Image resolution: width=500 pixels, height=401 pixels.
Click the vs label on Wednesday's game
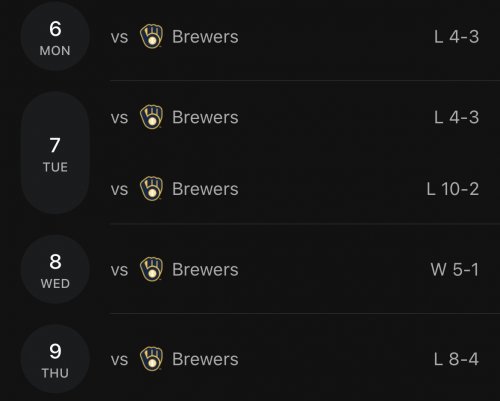119,270
